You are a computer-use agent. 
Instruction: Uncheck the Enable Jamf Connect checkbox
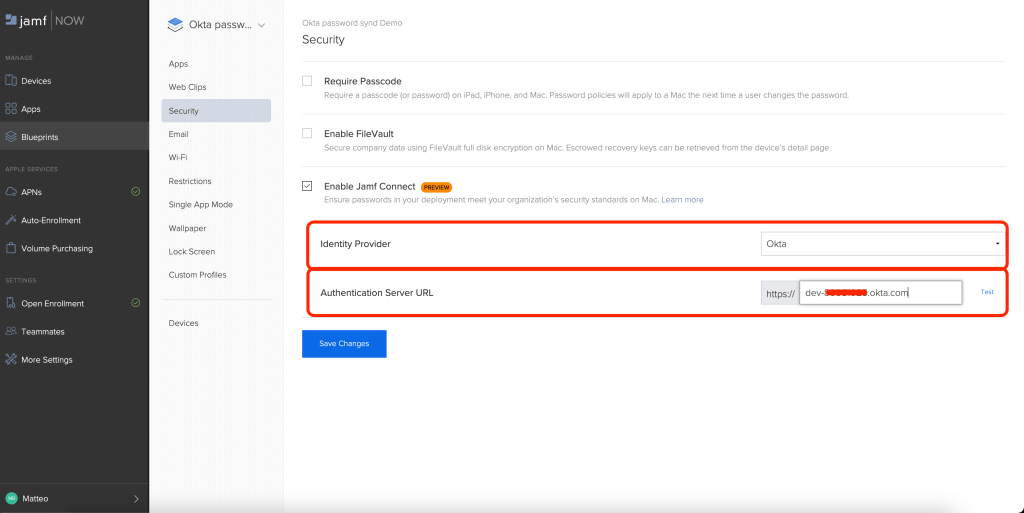(x=307, y=186)
